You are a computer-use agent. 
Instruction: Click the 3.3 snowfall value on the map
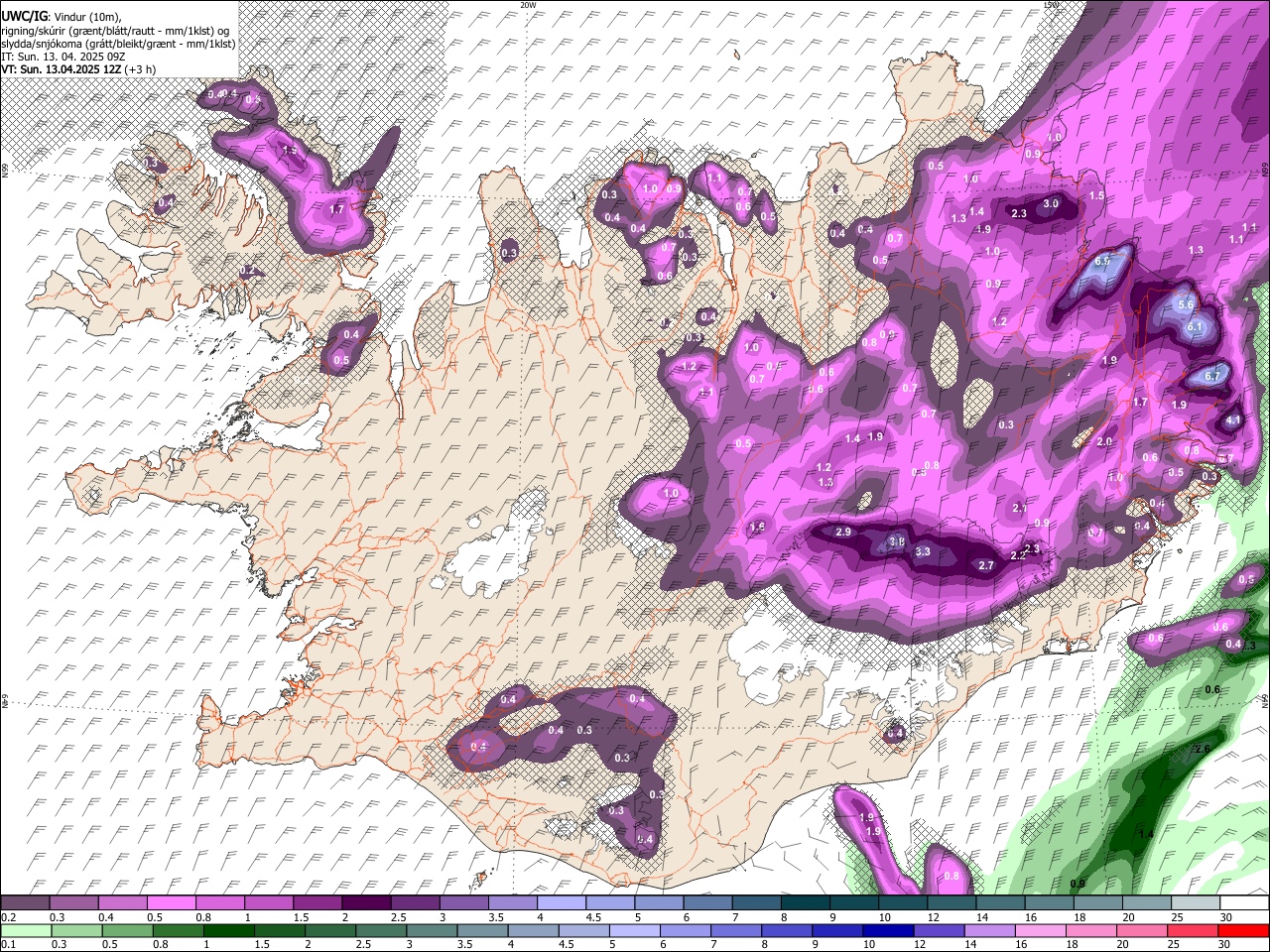(923, 552)
